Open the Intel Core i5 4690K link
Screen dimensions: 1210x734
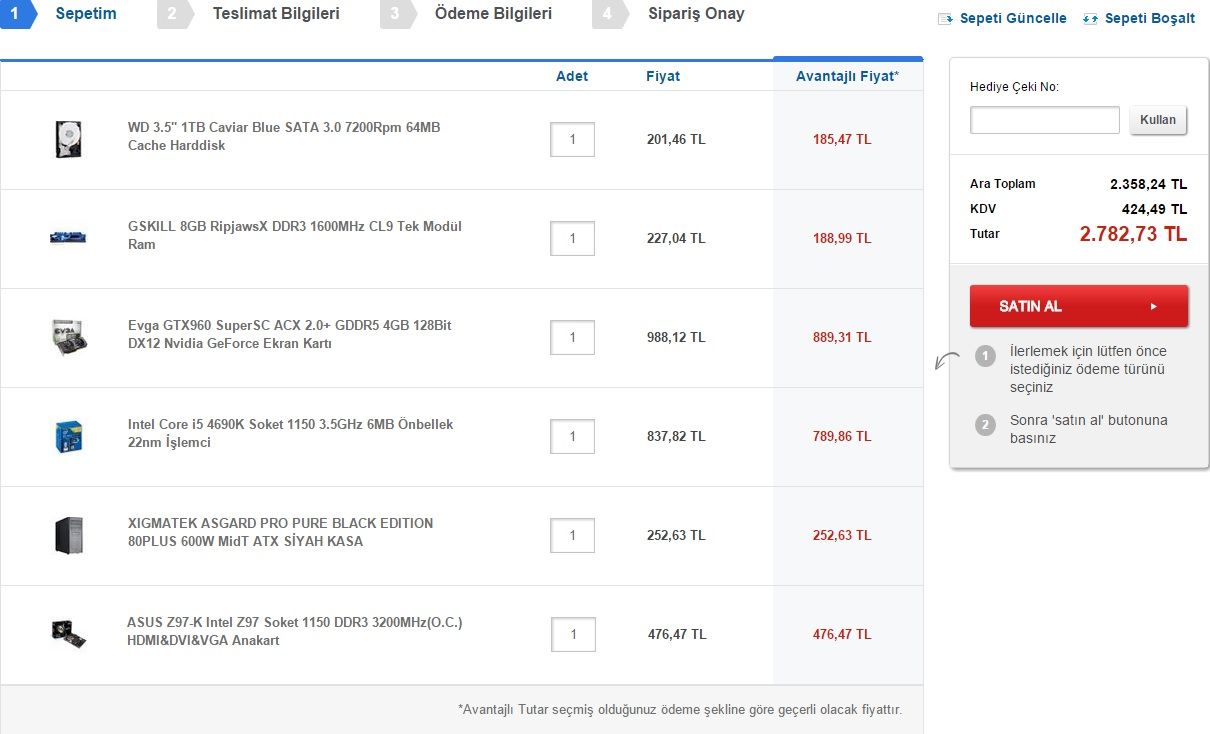coord(290,433)
